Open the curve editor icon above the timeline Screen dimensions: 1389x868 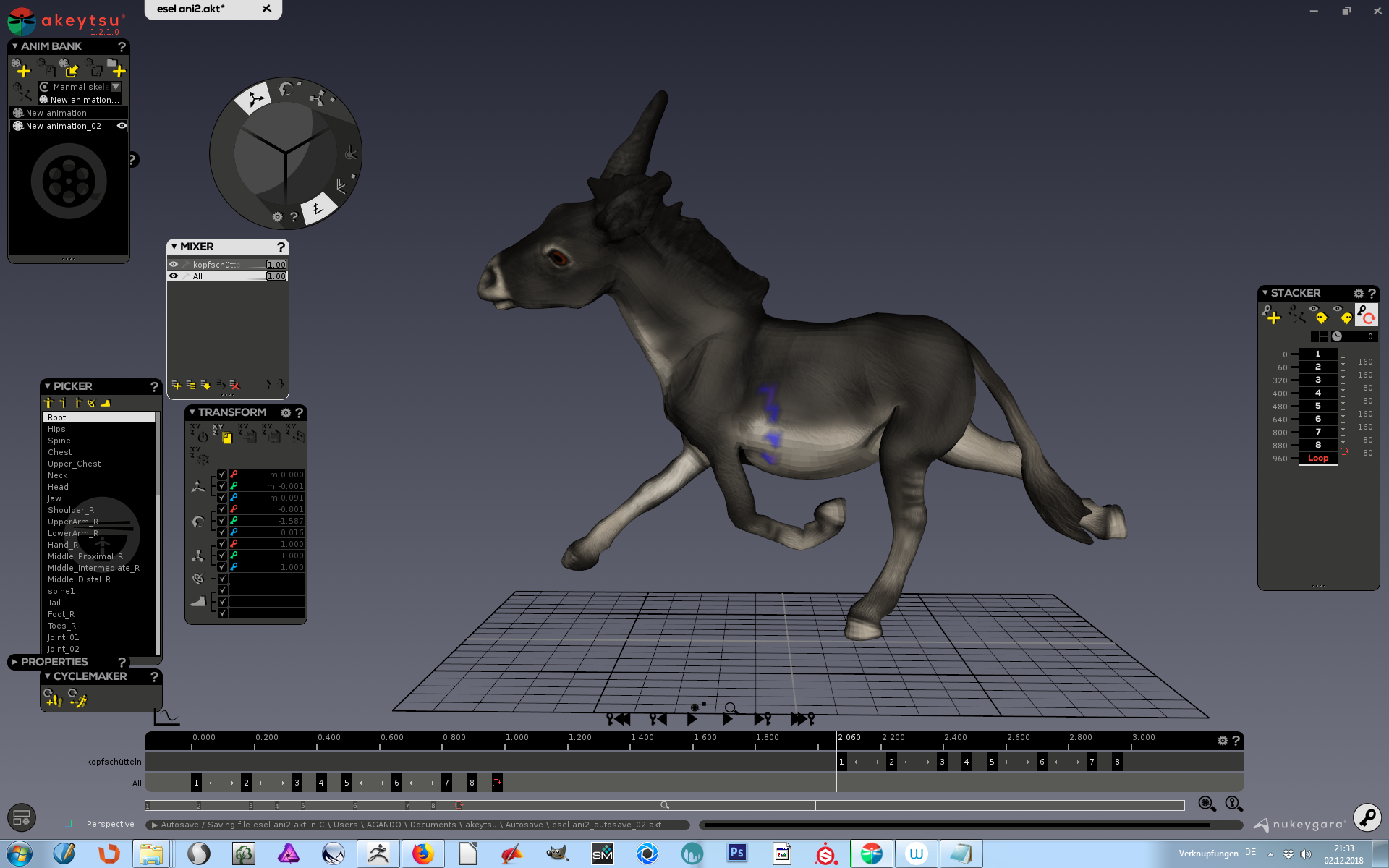(166, 718)
